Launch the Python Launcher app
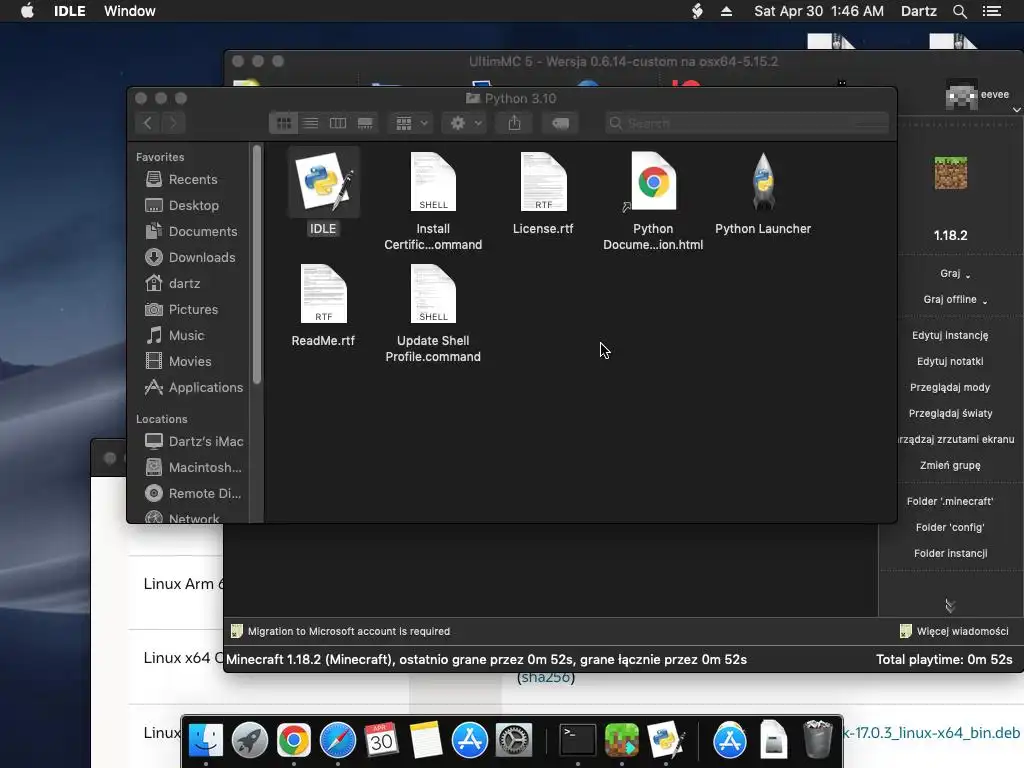 [763, 182]
